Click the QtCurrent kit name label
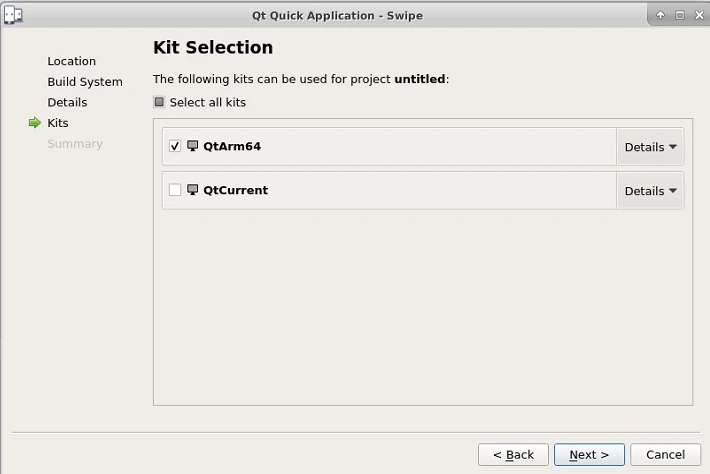 236,190
